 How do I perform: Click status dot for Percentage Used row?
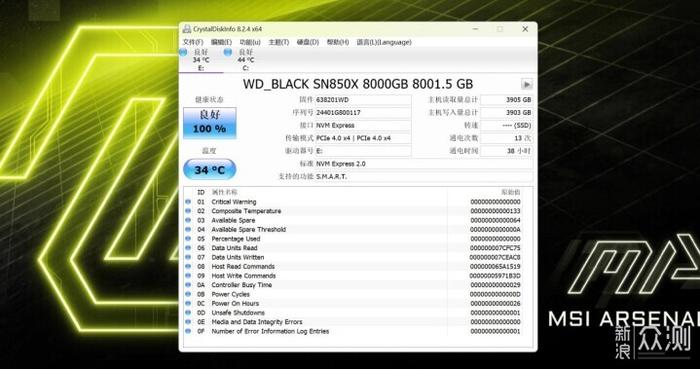point(188,239)
